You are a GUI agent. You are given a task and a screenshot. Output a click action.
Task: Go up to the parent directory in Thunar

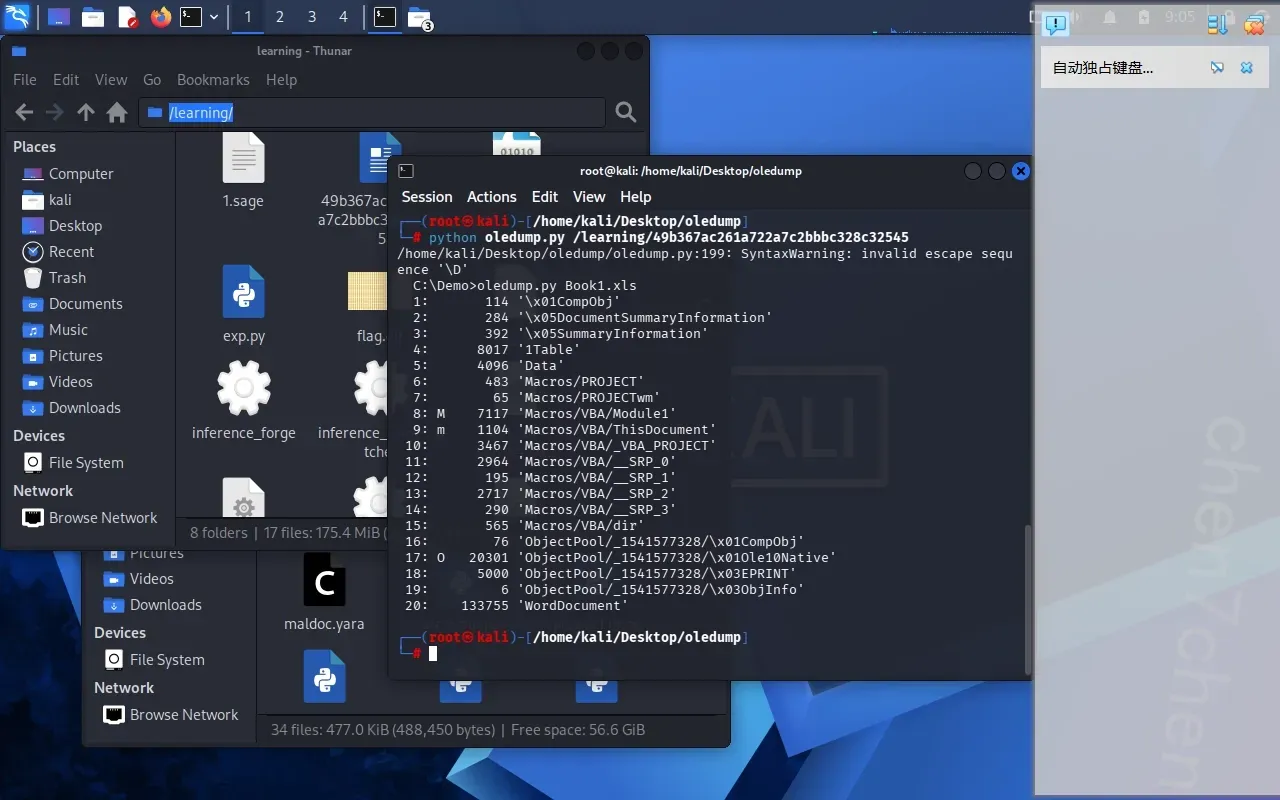point(86,113)
